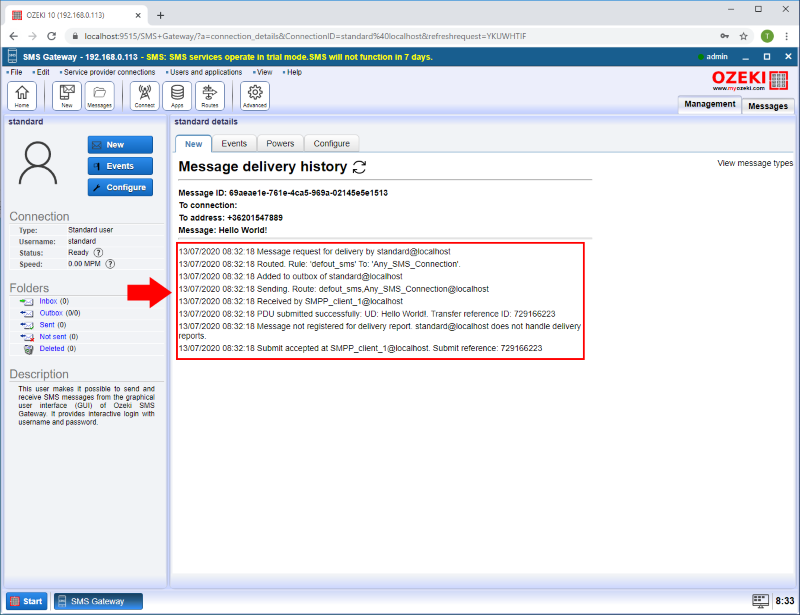This screenshot has width=800, height=615.
Task: Open the browser profile avatar
Action: click(x=767, y=36)
